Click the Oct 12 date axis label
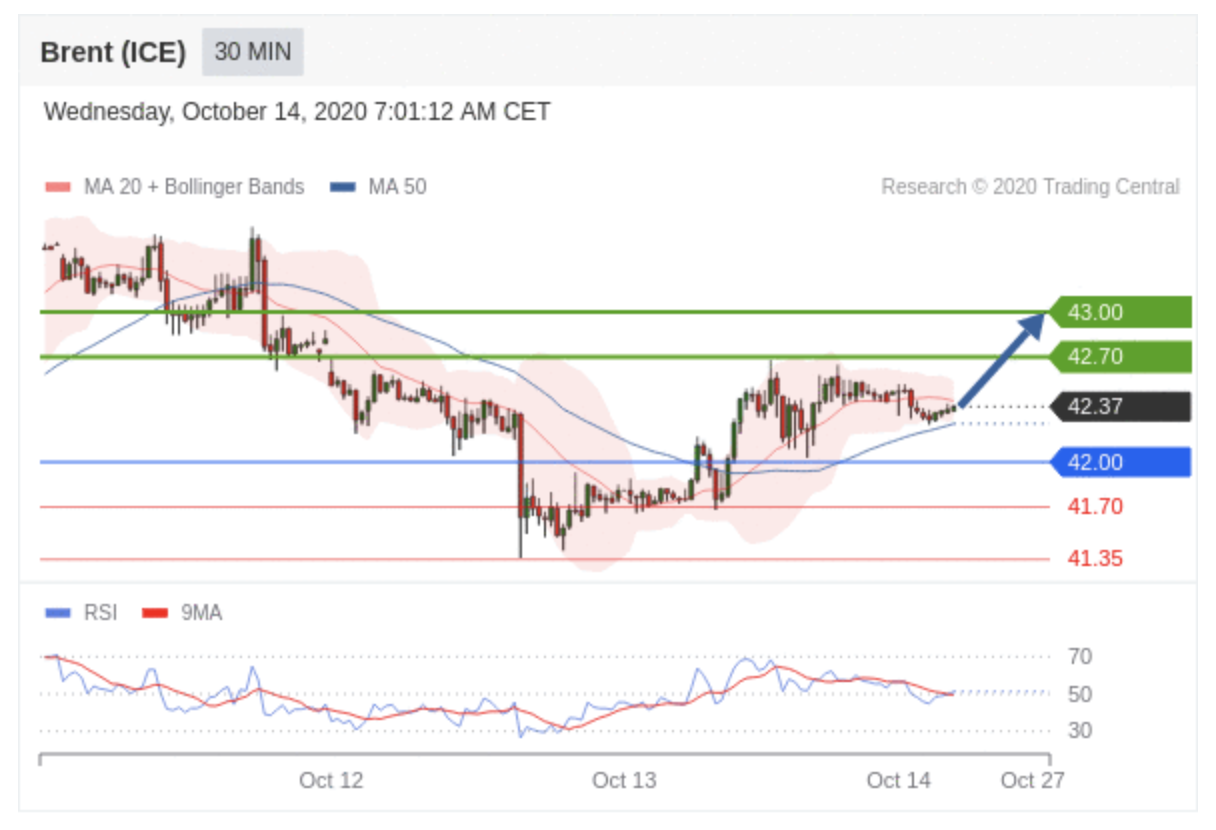 (x=331, y=780)
